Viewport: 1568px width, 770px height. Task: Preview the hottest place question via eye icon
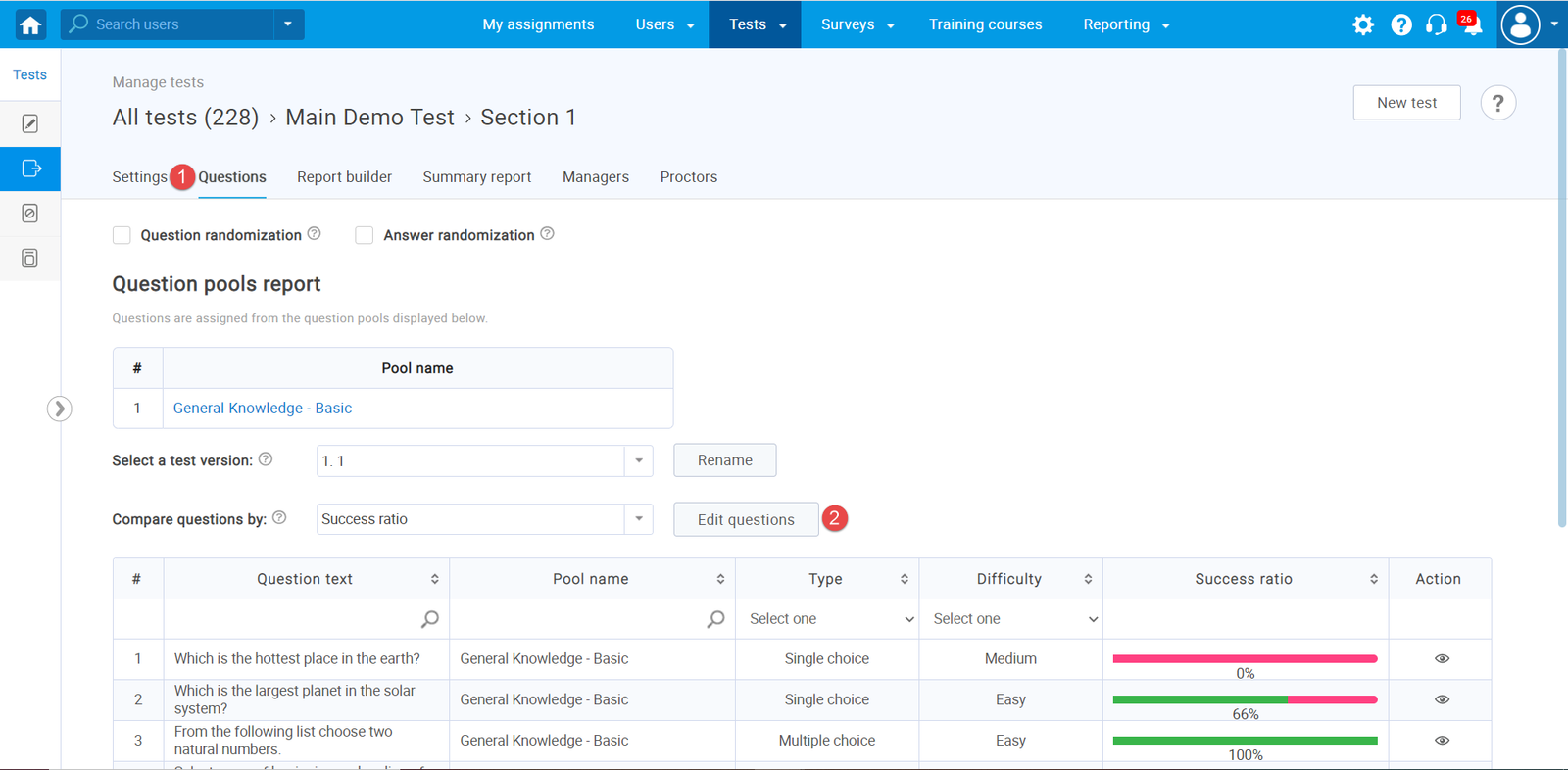pyautogui.click(x=1442, y=659)
